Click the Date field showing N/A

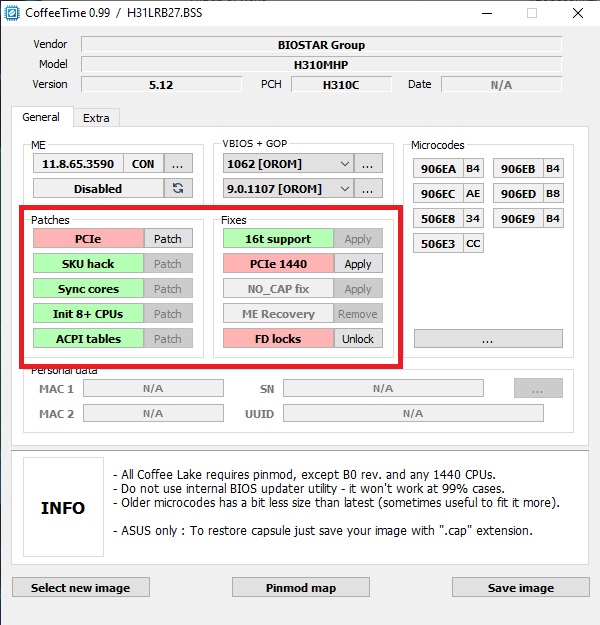502,85
